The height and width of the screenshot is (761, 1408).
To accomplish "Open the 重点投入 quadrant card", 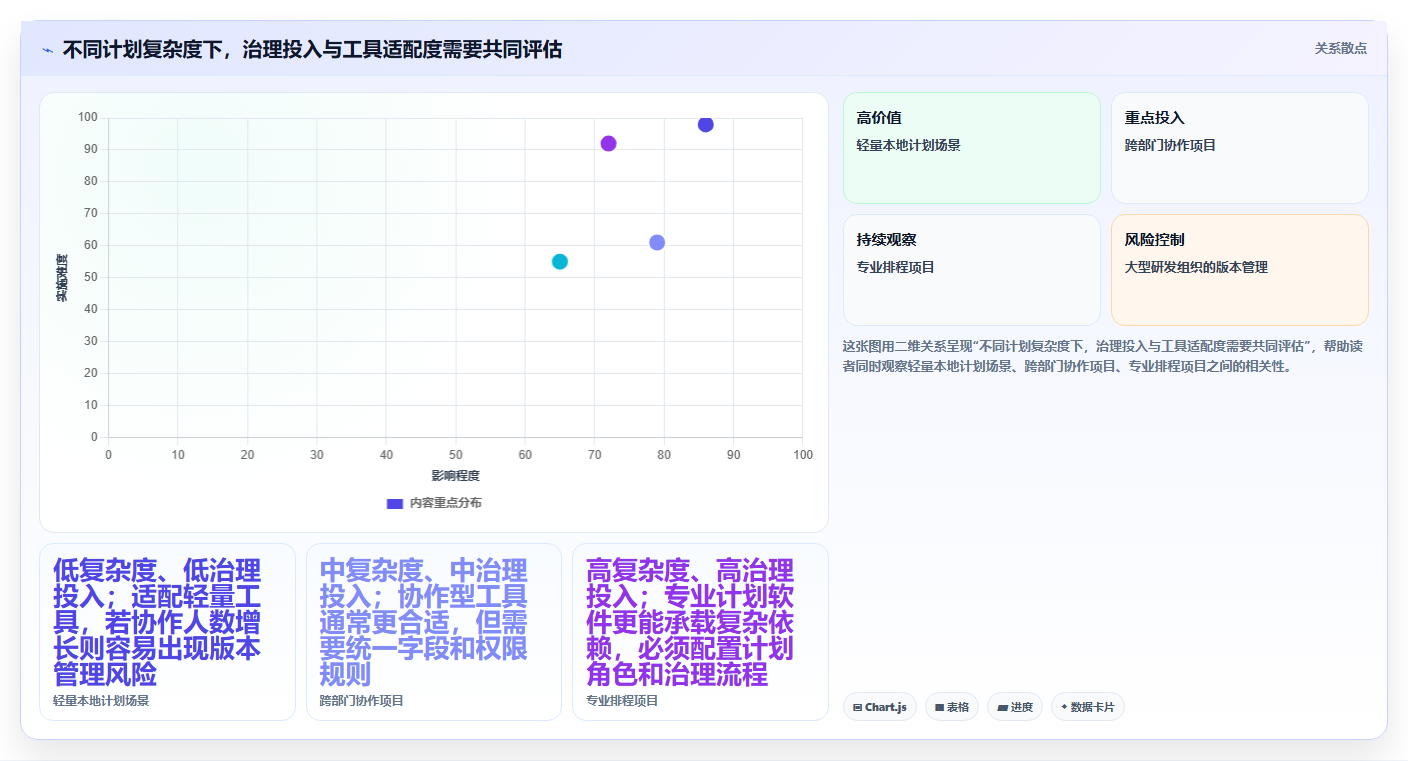I will click(1240, 148).
